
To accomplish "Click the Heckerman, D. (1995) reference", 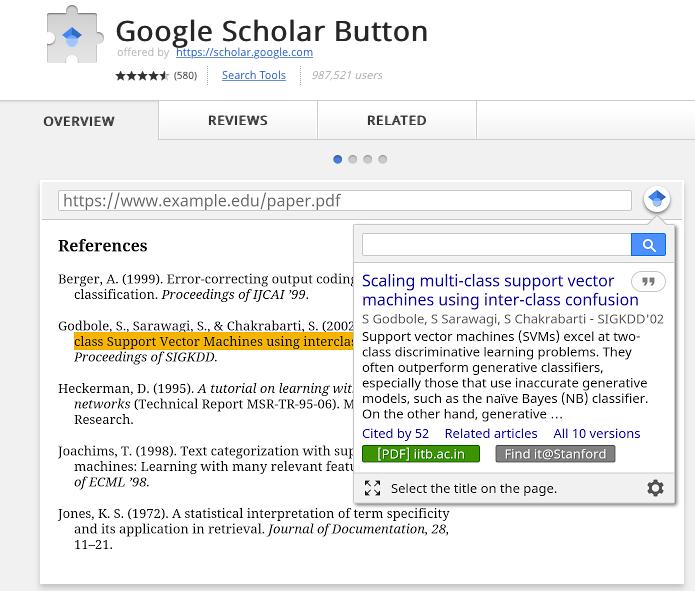I will point(206,404).
